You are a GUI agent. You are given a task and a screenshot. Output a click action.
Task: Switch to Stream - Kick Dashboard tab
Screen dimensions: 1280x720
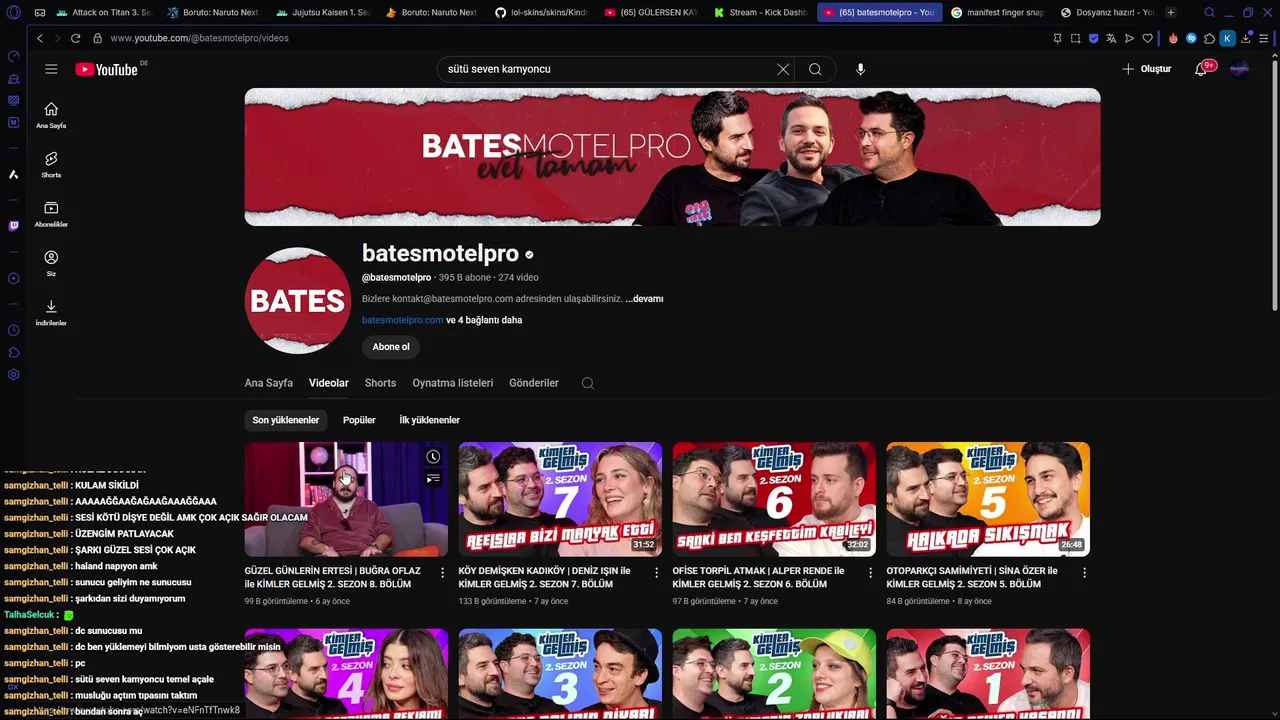(760, 13)
